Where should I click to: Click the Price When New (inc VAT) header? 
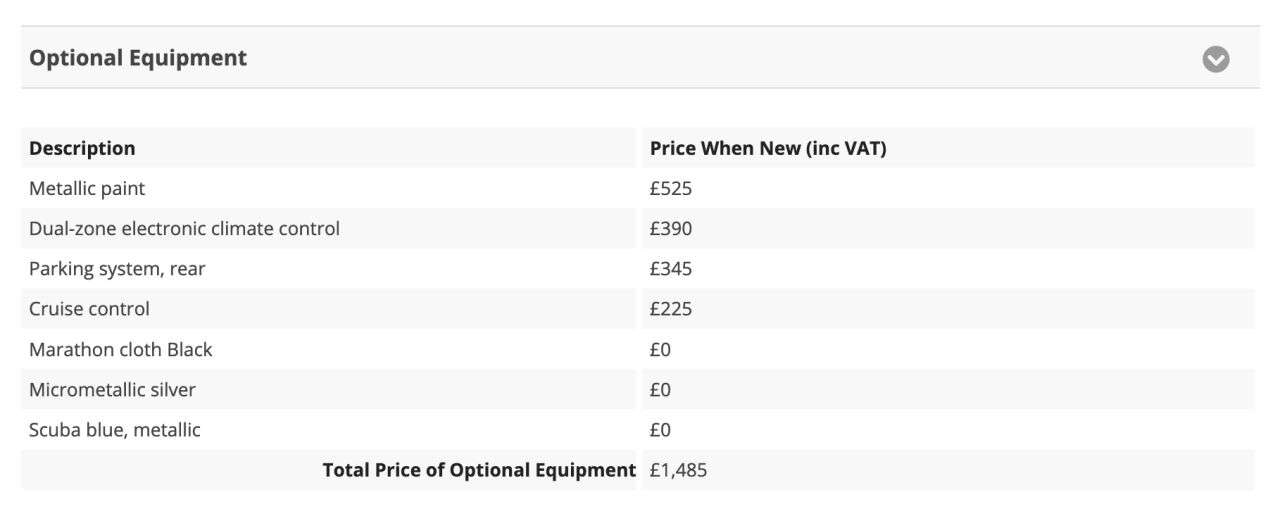click(768, 148)
